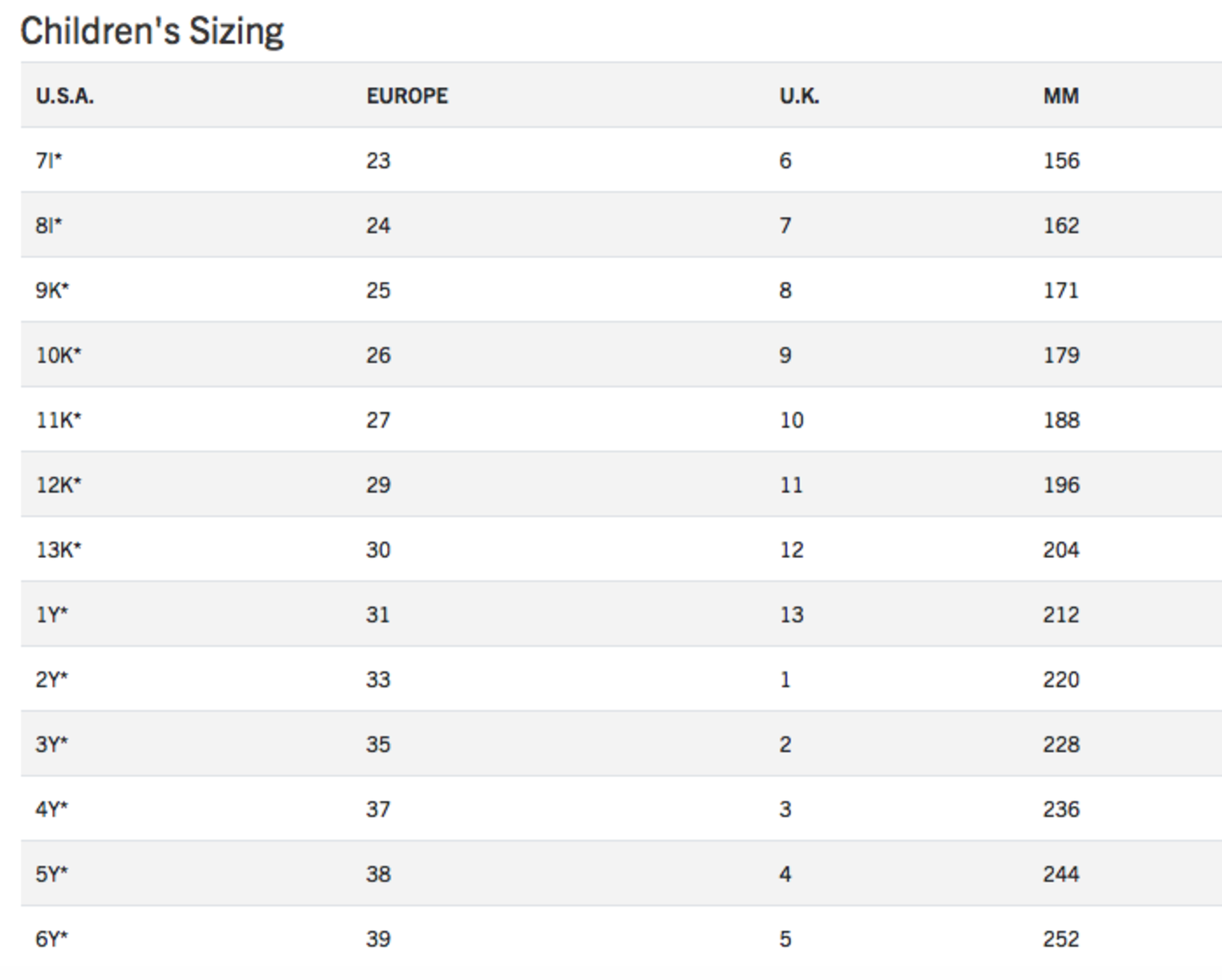Select the 7I* size cell

click(49, 160)
